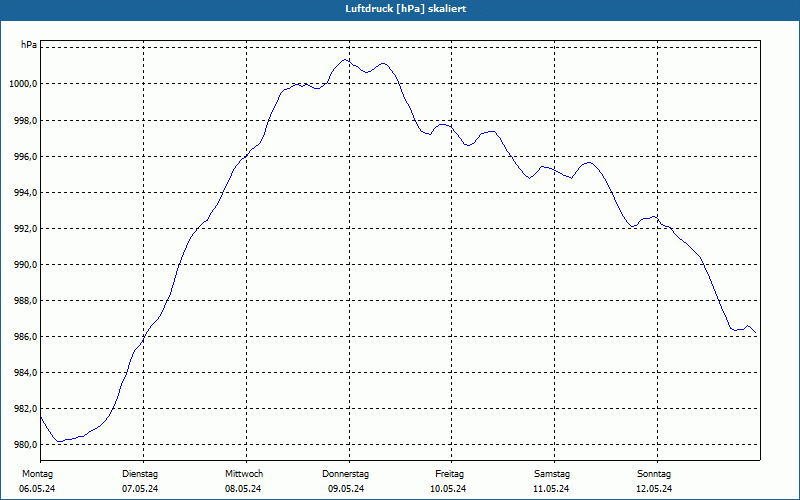
Task: Click the date 10.05.24
Action: [x=448, y=489]
